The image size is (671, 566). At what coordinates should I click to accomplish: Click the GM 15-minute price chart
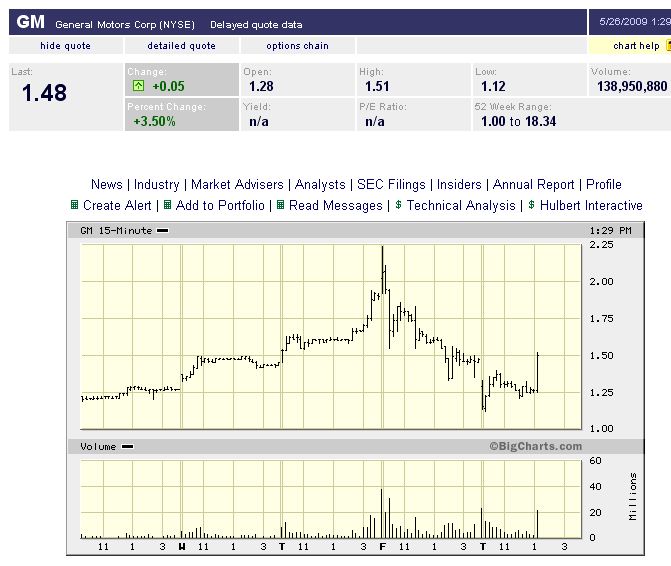(x=331, y=337)
